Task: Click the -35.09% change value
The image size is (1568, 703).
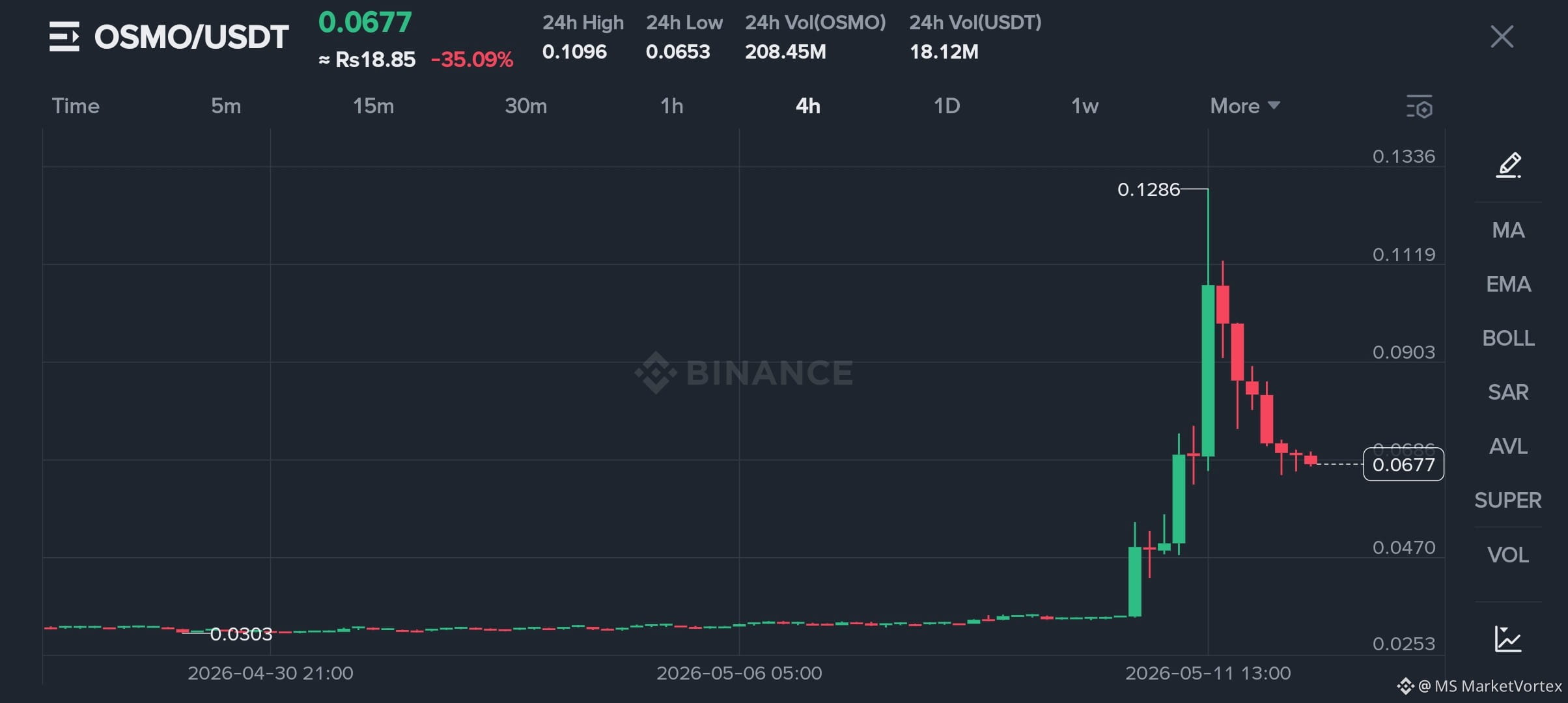Action: (x=472, y=60)
